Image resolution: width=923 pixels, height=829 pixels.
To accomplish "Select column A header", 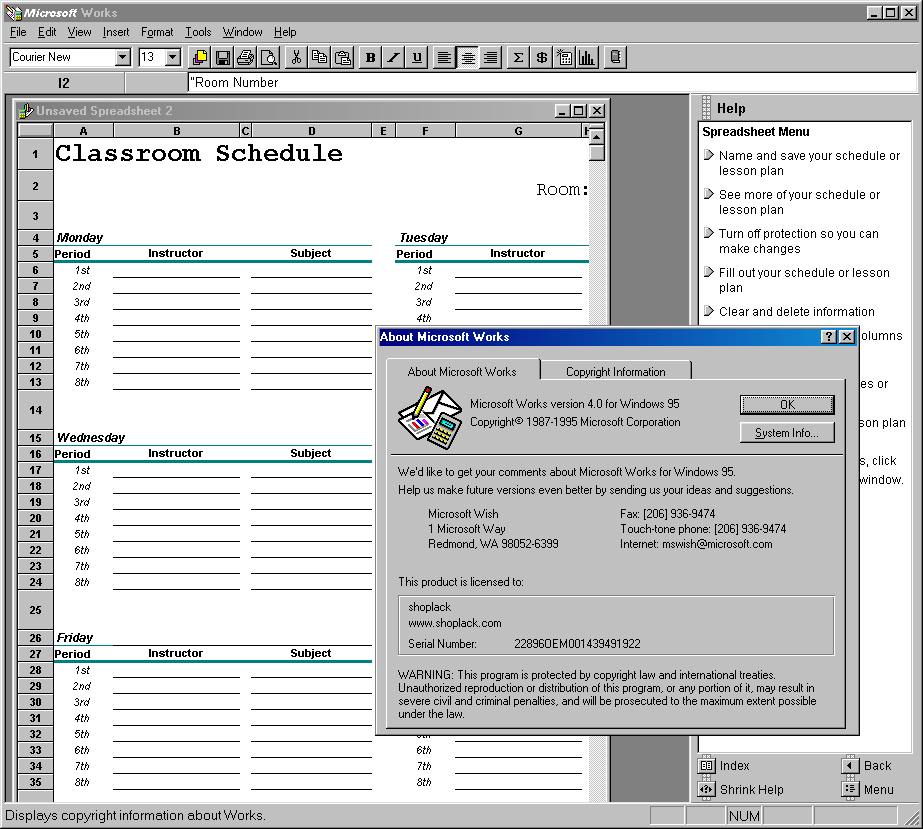I will tap(83, 131).
